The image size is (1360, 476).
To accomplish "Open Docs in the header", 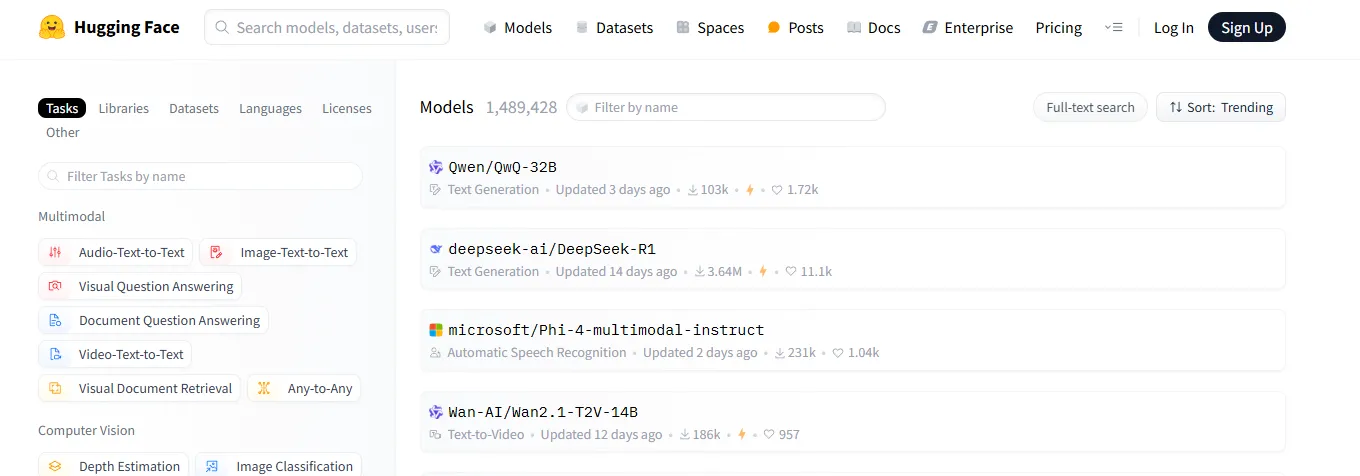I will point(874,28).
